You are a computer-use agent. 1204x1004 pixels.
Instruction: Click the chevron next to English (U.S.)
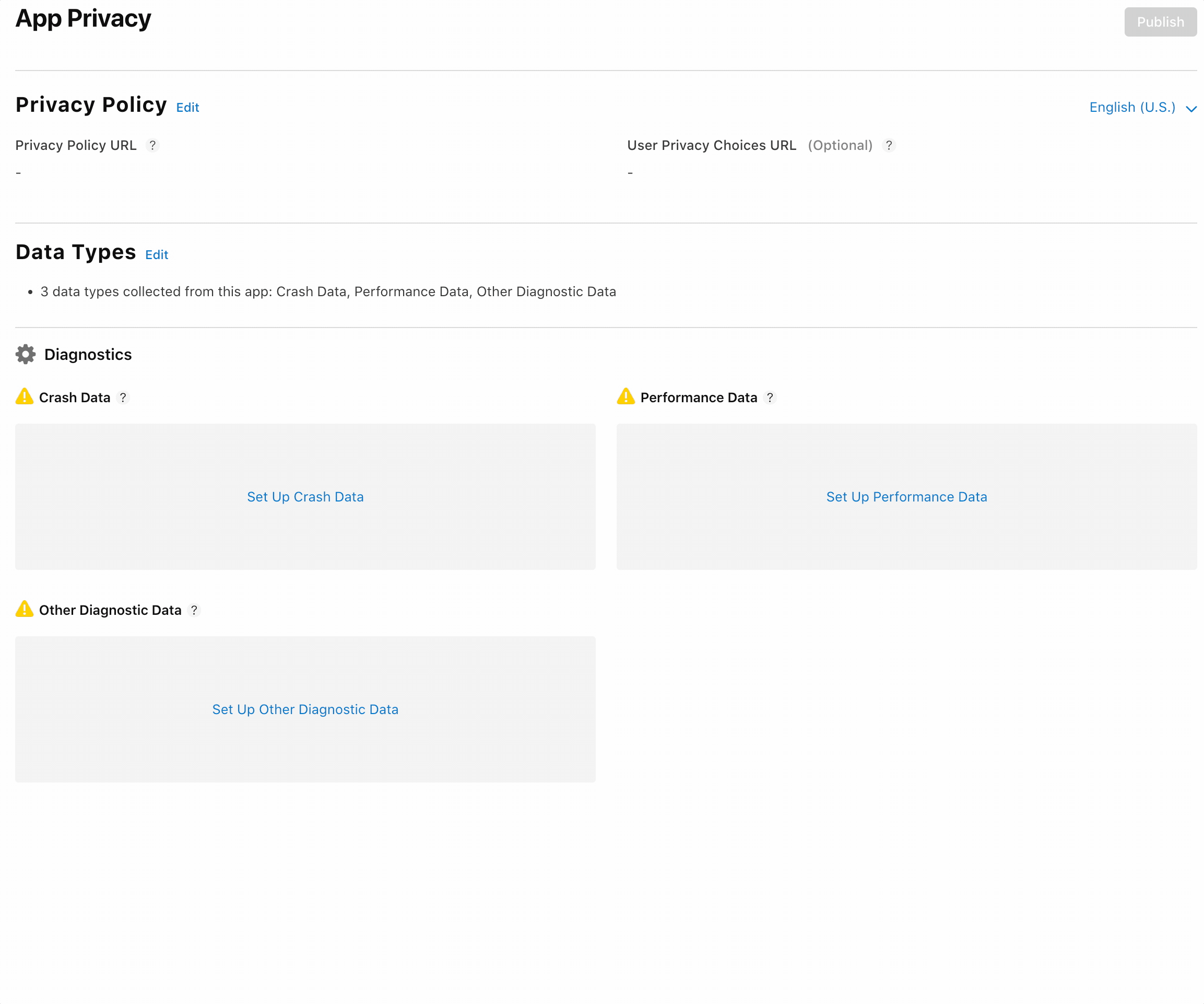tap(1191, 109)
